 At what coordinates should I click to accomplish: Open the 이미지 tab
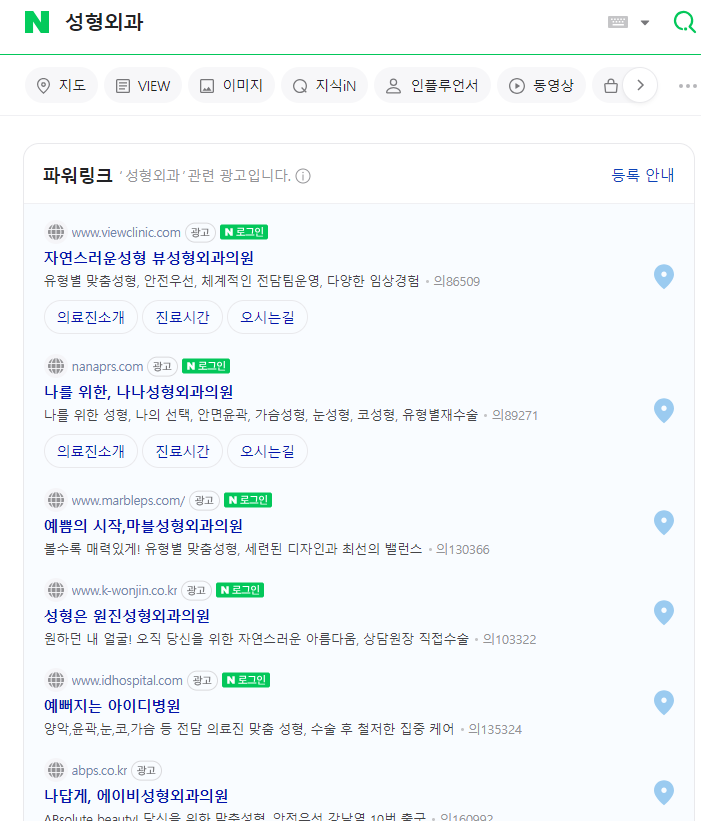point(231,85)
